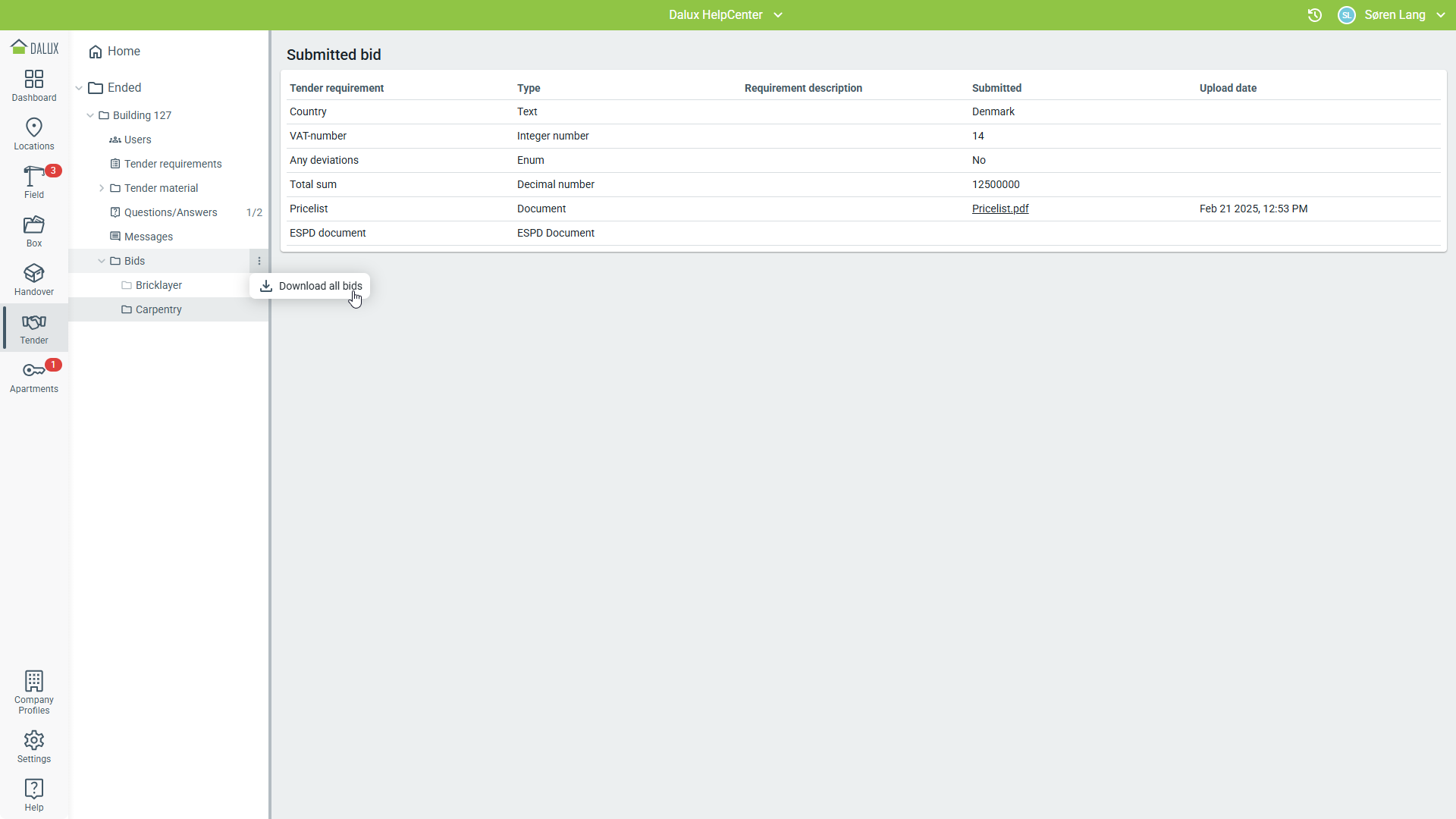
Task: Open the Dashboard module
Action: coord(34,85)
